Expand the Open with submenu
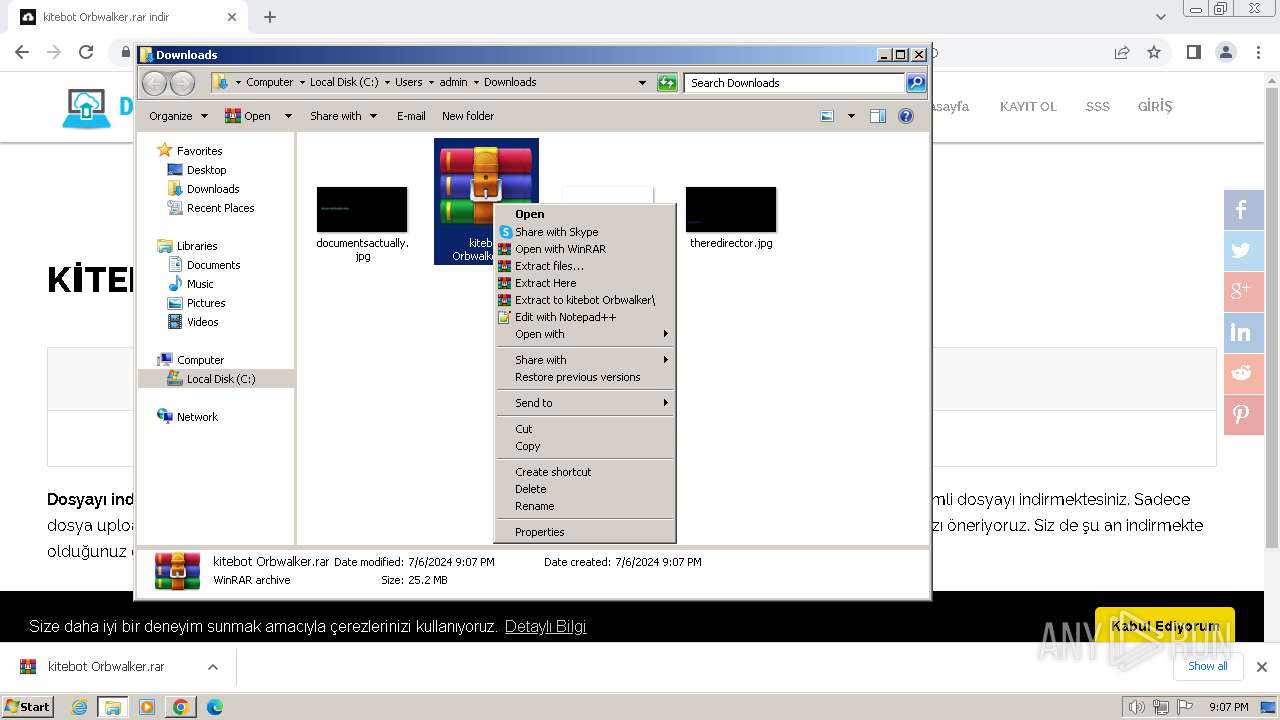The height and width of the screenshot is (720, 1280). point(586,334)
